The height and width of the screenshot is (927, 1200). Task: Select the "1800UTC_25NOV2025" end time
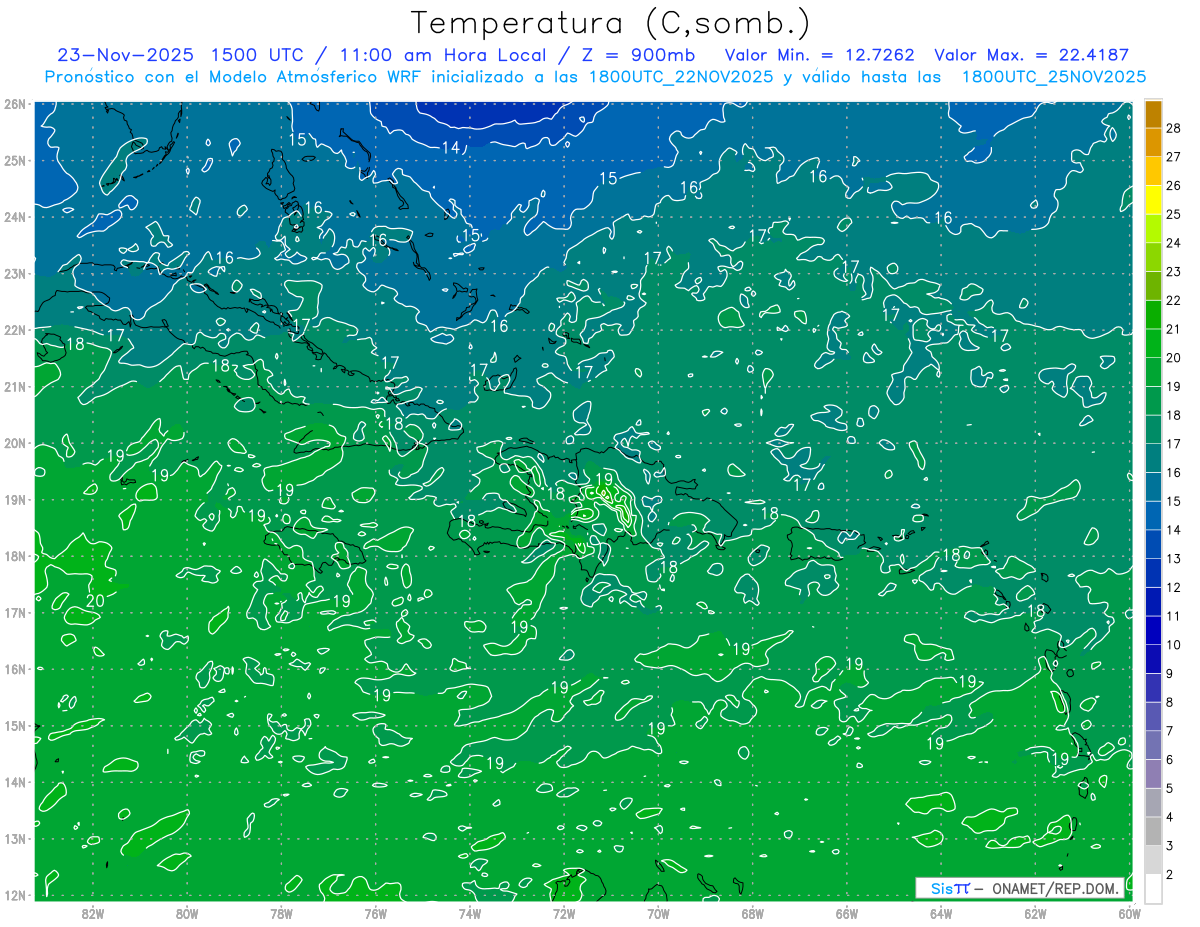point(1054,77)
